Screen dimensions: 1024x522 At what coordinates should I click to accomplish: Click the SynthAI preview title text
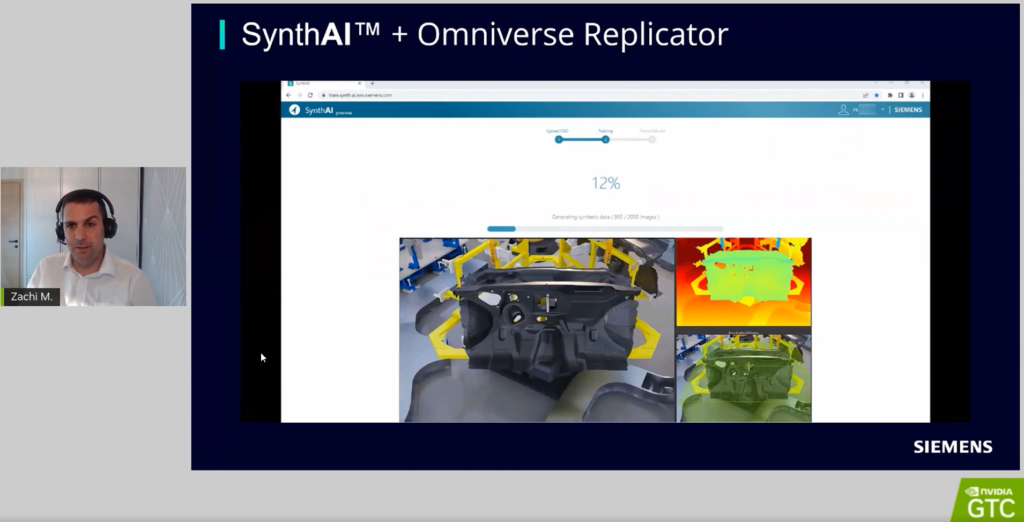tap(328, 110)
